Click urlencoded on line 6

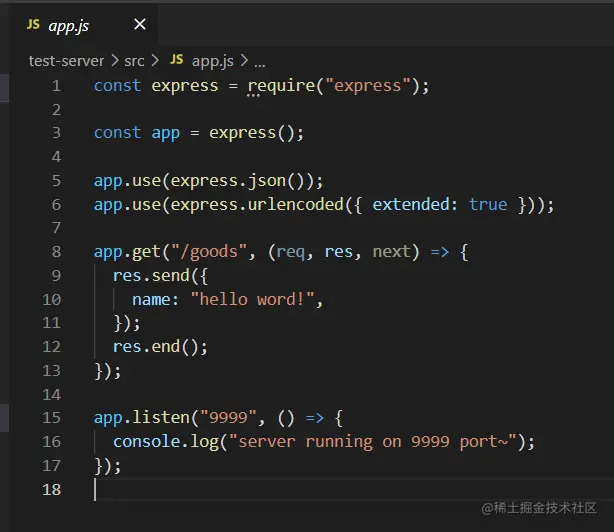coord(296,204)
